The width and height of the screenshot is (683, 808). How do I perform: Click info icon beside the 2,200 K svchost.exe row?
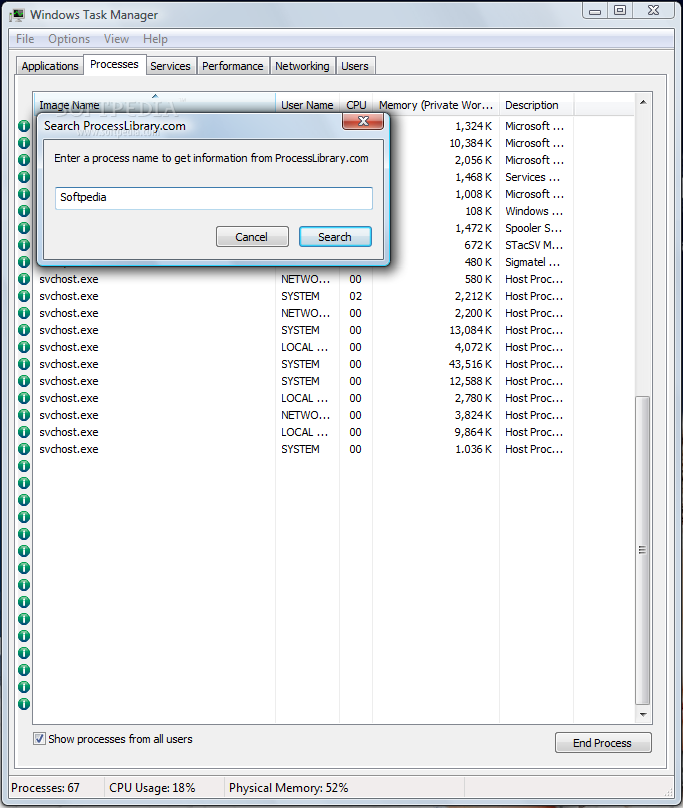coord(24,313)
